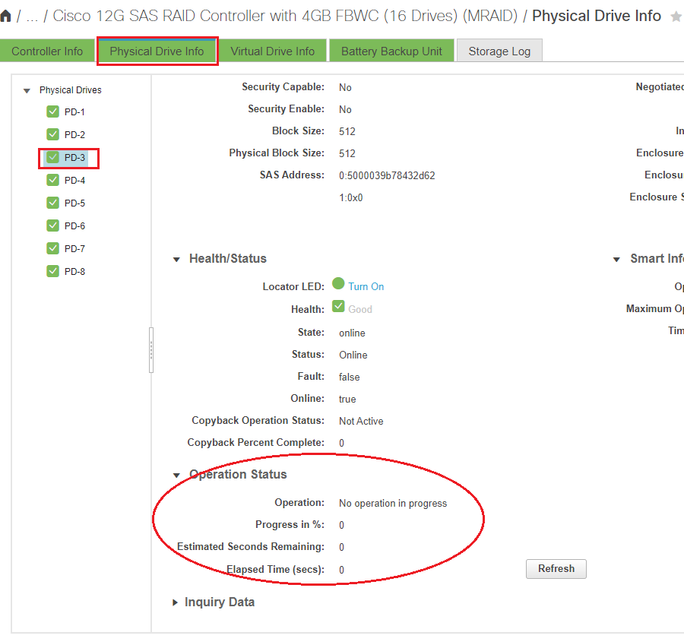Viewport: 684px width, 641px height.
Task: Click the PD-4 green status icon
Action: (x=53, y=180)
